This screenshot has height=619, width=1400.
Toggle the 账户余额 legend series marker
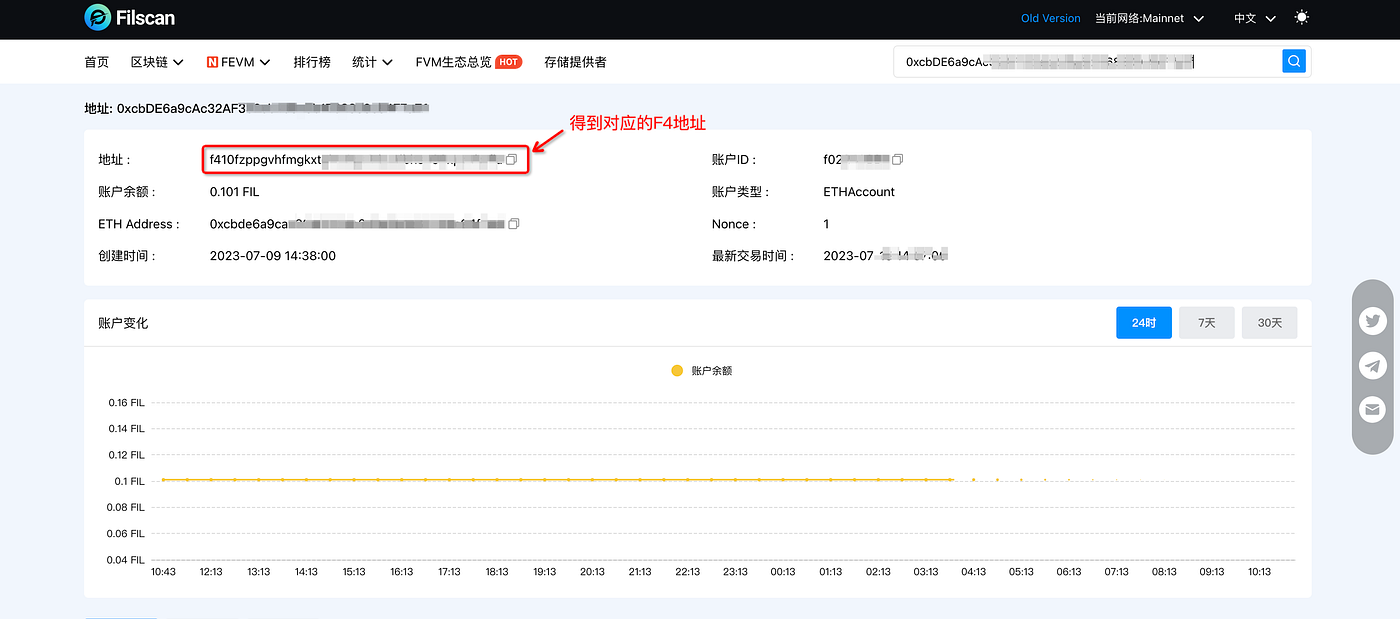pos(677,371)
